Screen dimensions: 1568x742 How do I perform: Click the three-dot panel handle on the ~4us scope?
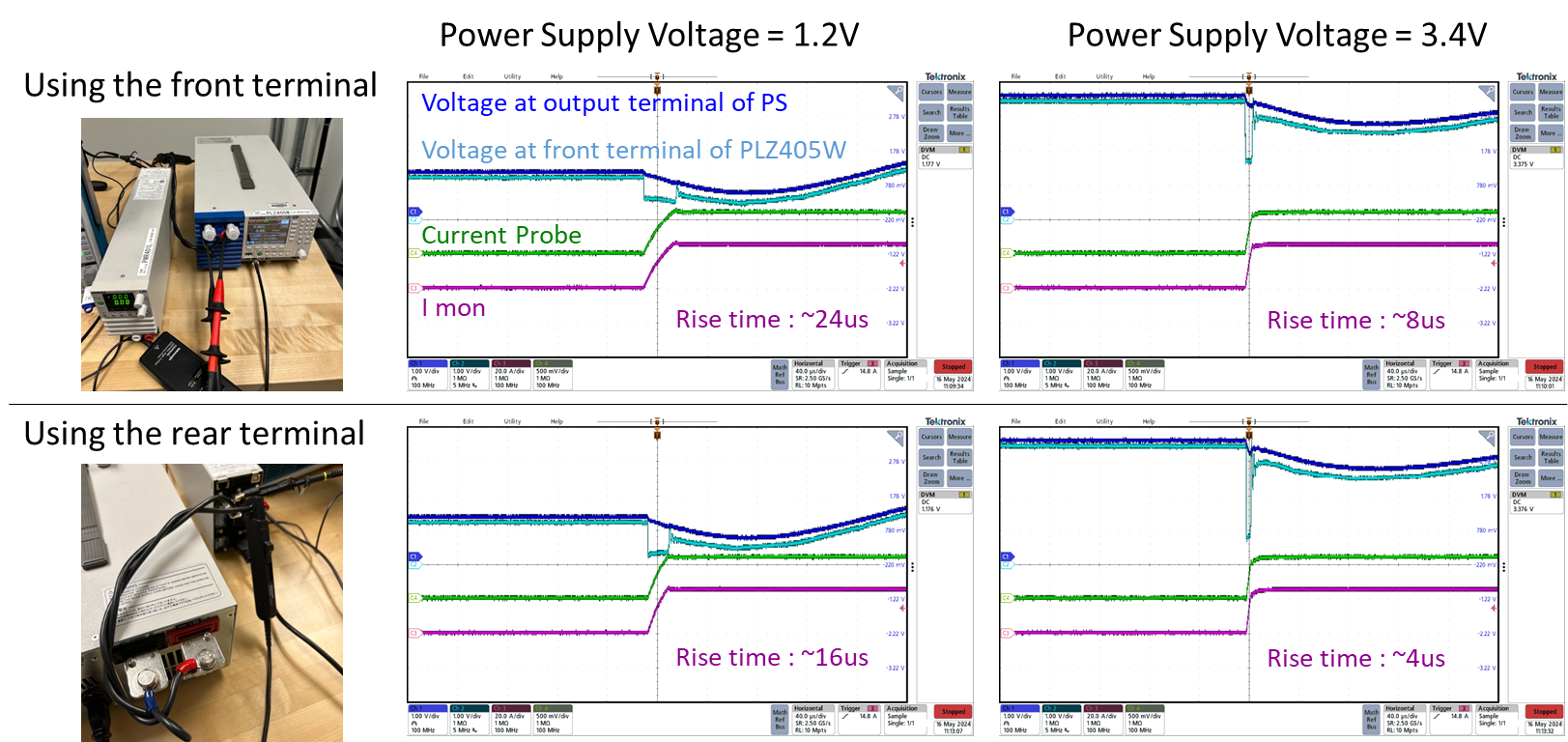(x=1503, y=567)
